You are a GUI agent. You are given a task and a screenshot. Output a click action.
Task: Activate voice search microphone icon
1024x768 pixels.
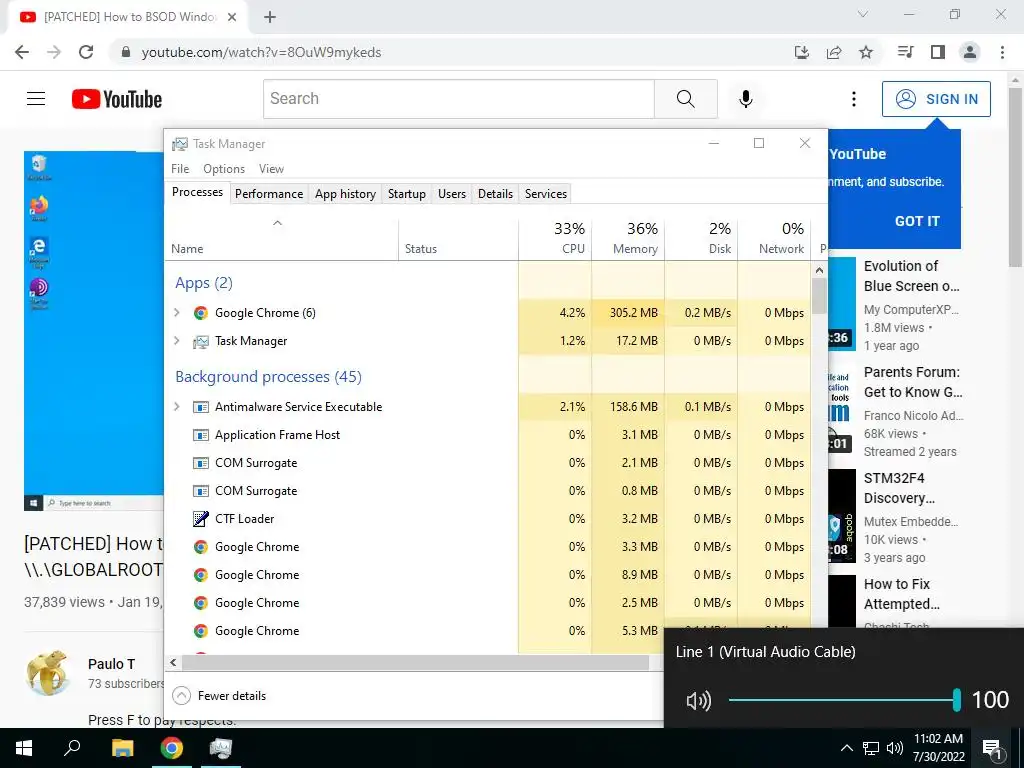coord(746,99)
